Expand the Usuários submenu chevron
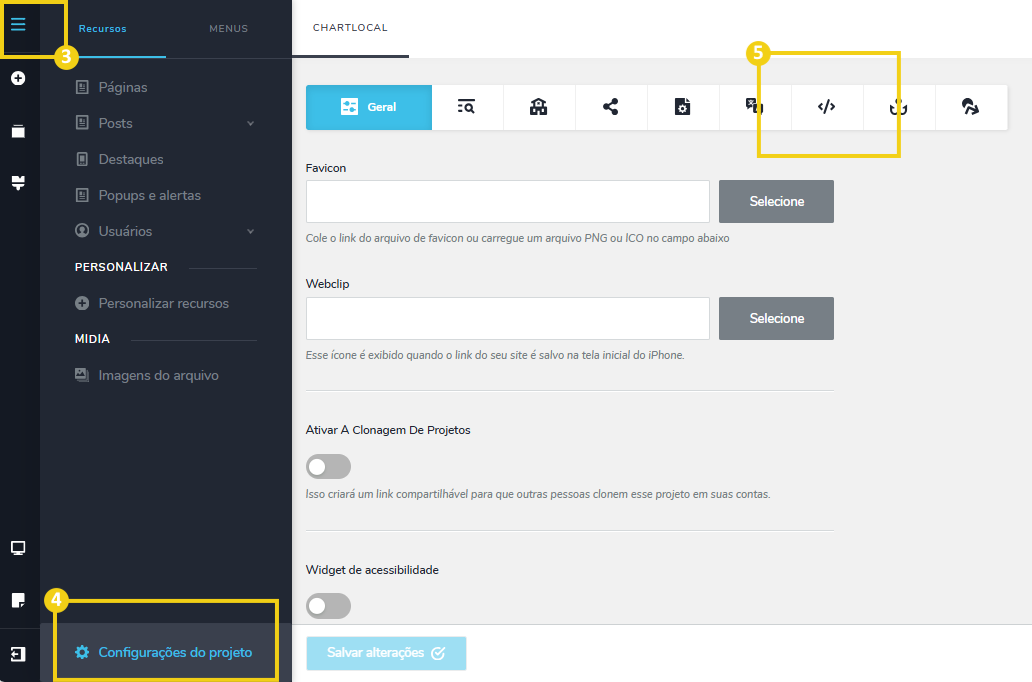This screenshot has height=682, width=1032. tap(250, 232)
